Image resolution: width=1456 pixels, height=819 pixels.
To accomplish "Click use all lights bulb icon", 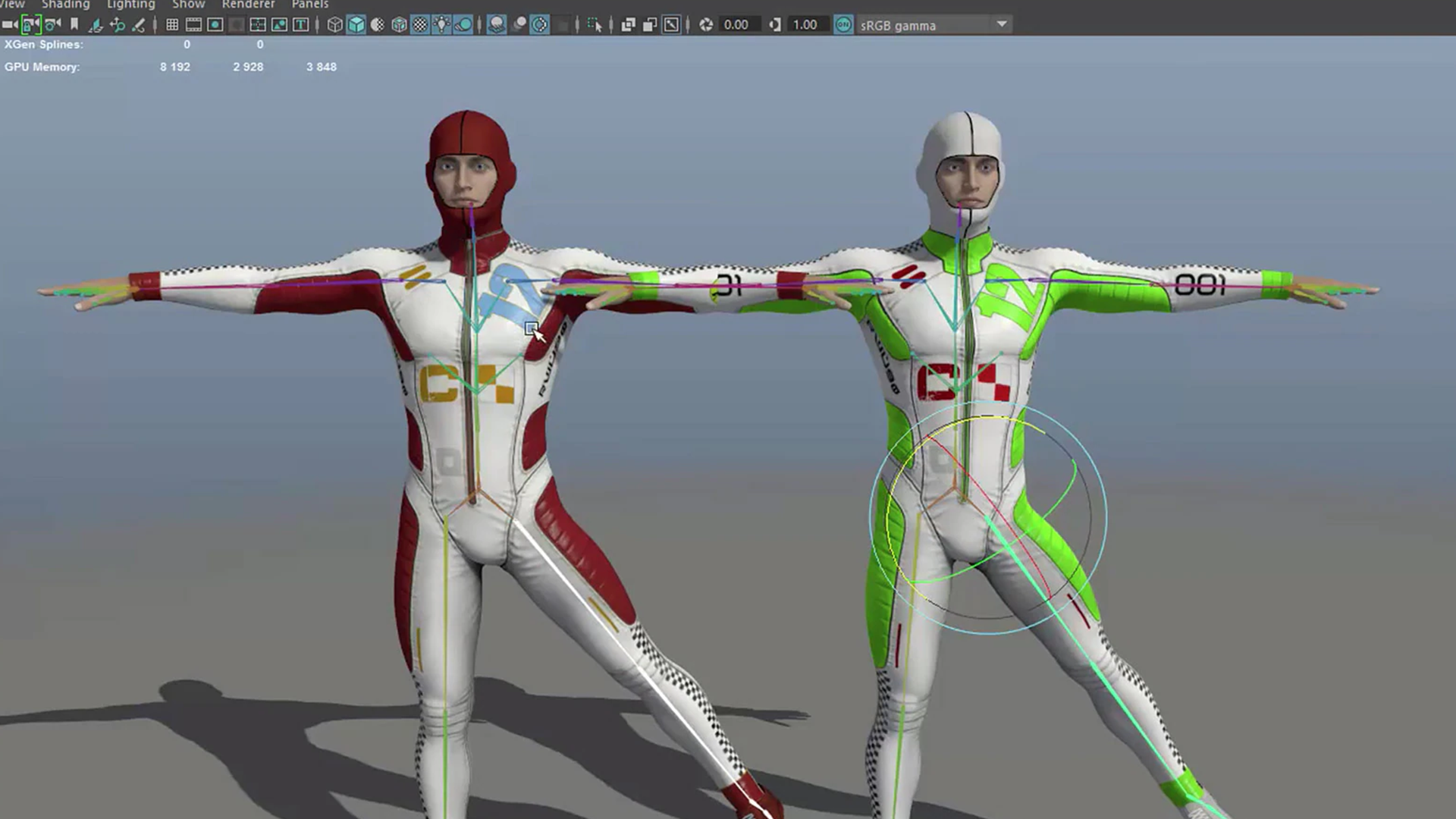I will [441, 25].
